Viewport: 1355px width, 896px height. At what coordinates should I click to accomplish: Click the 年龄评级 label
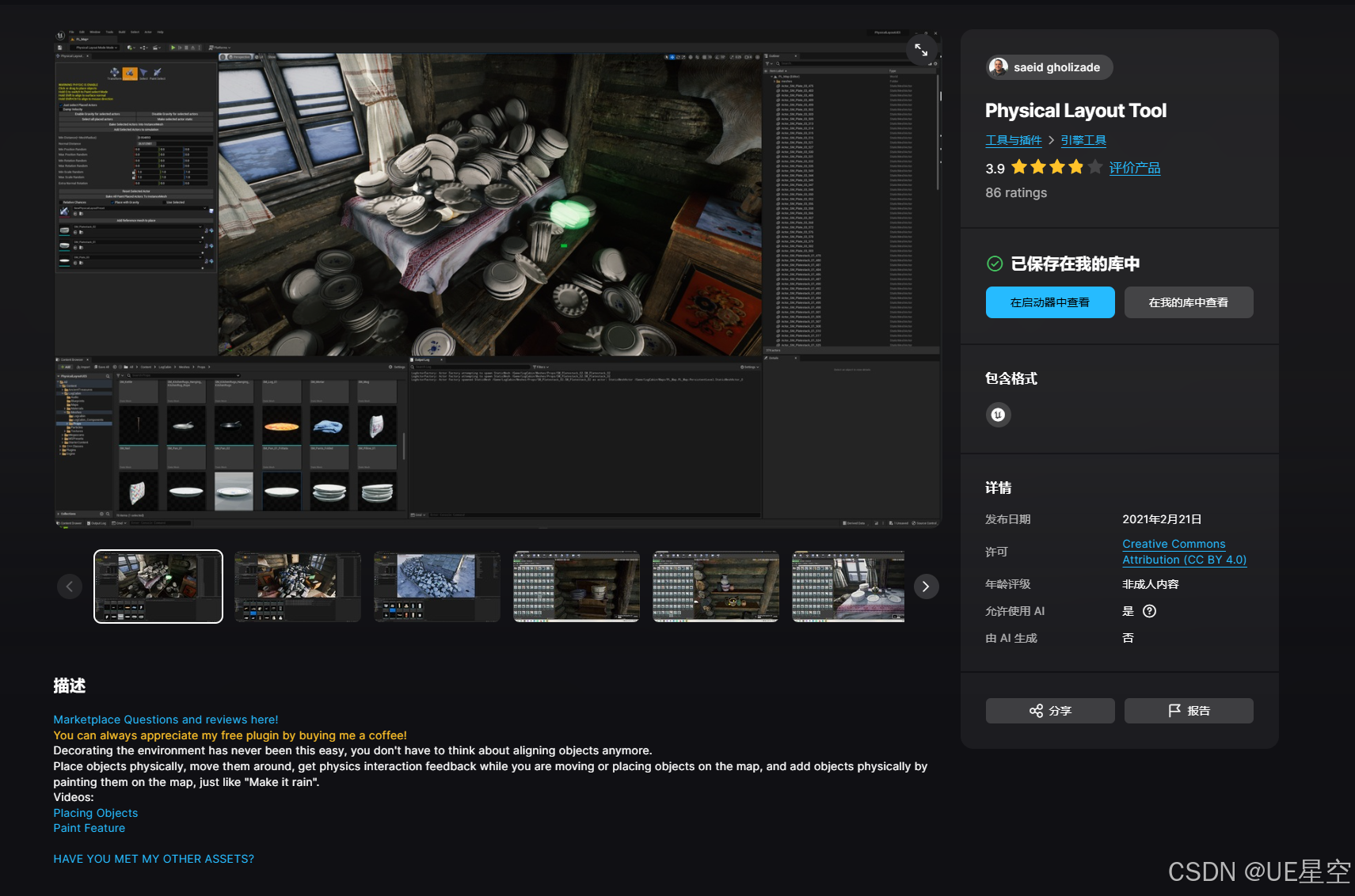click(1008, 584)
